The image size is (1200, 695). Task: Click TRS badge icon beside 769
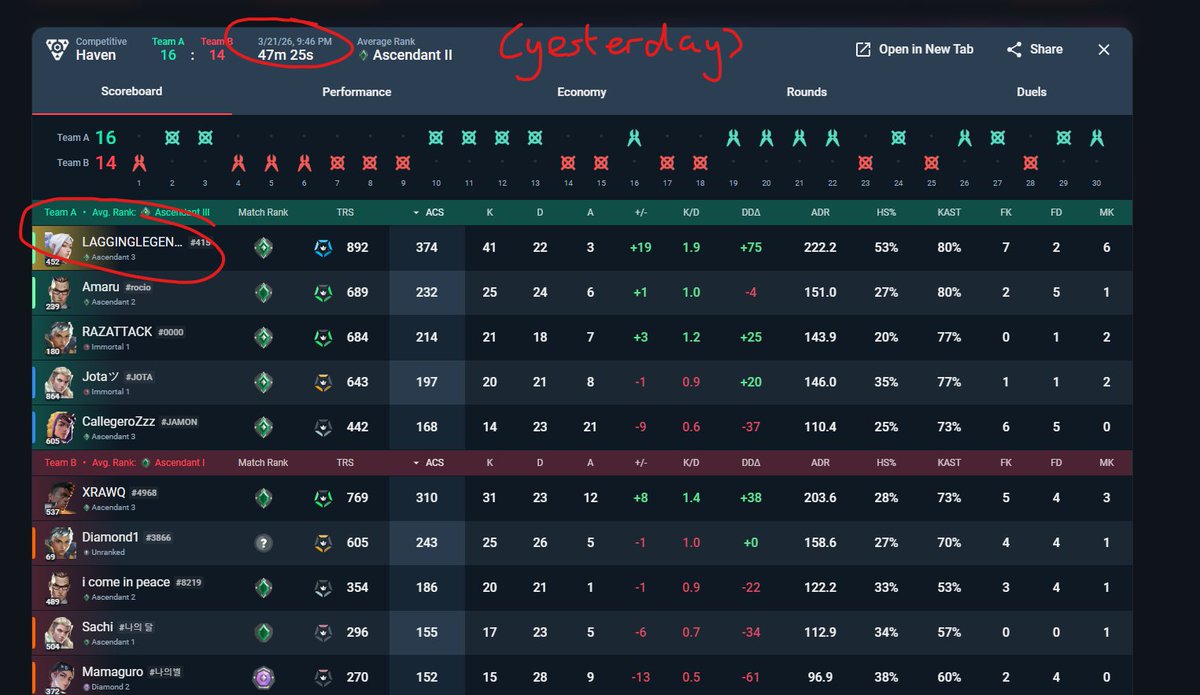pos(322,497)
